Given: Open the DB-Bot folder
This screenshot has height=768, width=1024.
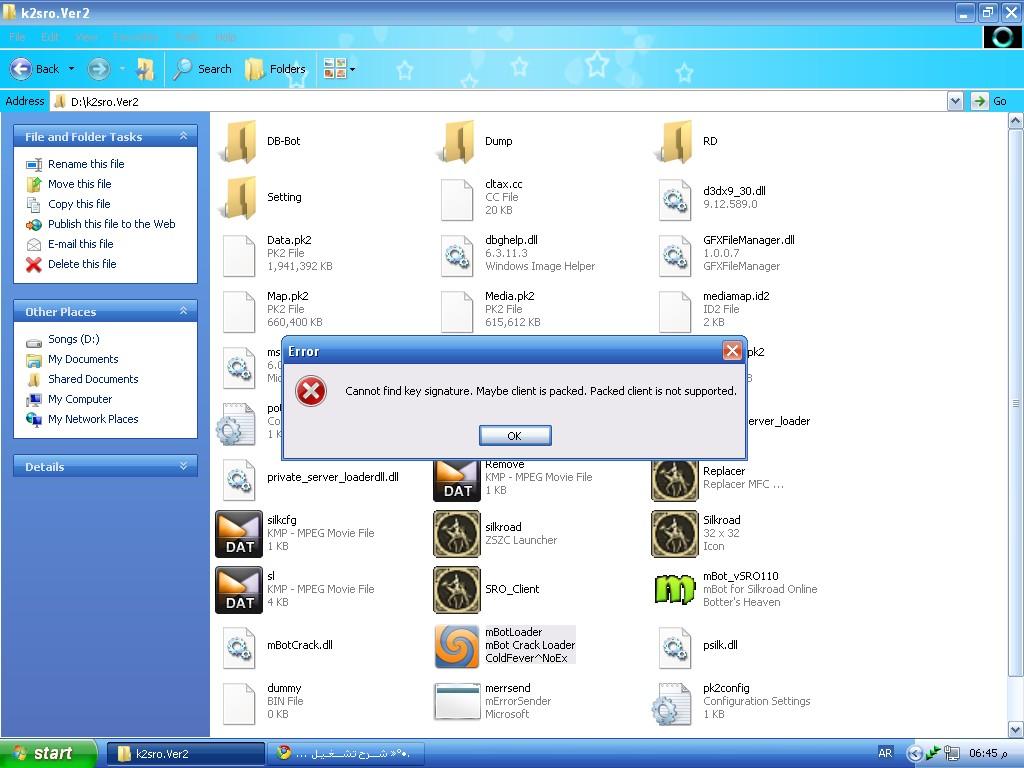Looking at the screenshot, I should (x=240, y=142).
